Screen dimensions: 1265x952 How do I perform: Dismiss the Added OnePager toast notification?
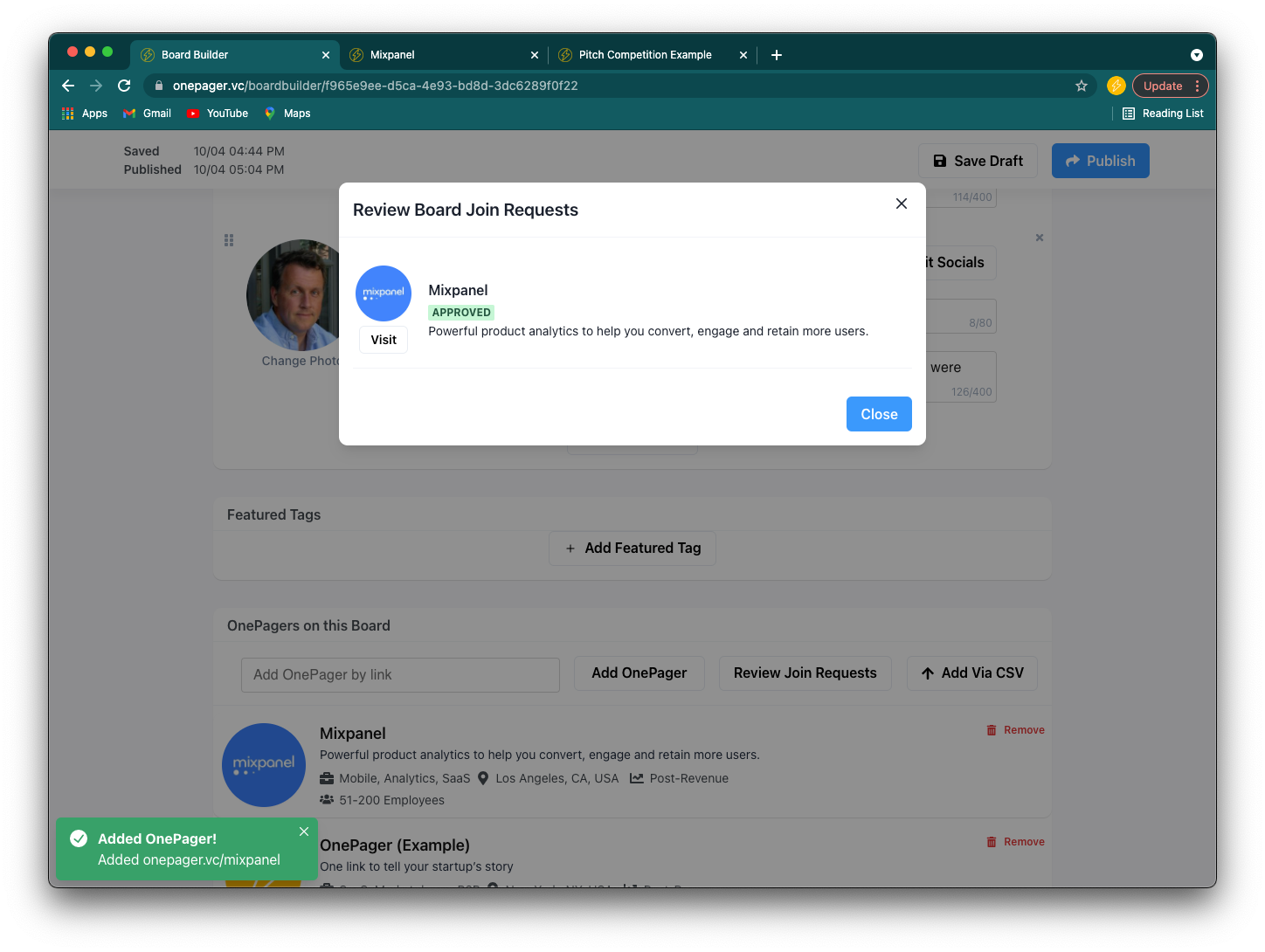tap(304, 831)
